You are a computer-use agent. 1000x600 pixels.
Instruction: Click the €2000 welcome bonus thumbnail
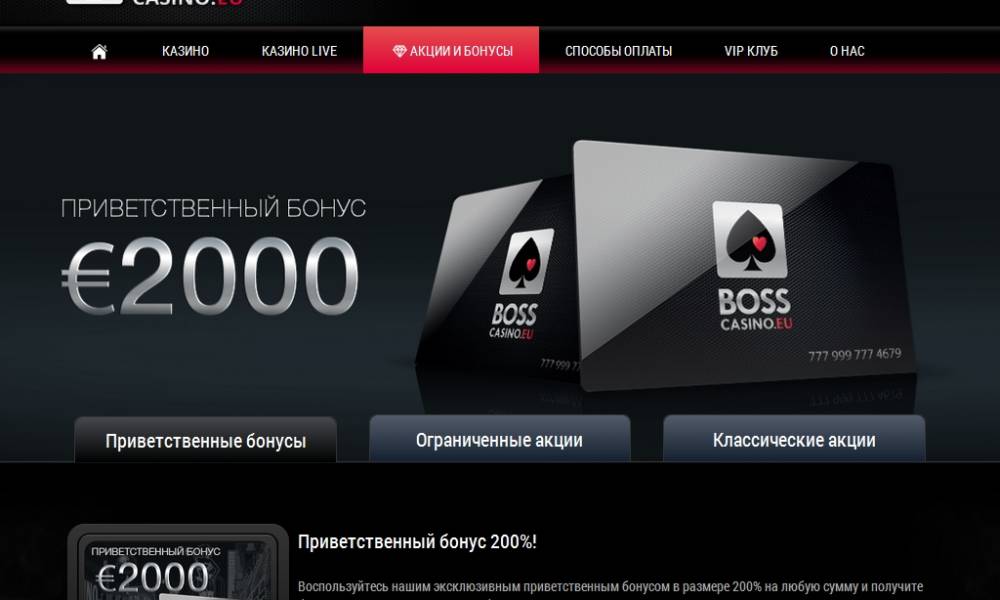pos(178,562)
